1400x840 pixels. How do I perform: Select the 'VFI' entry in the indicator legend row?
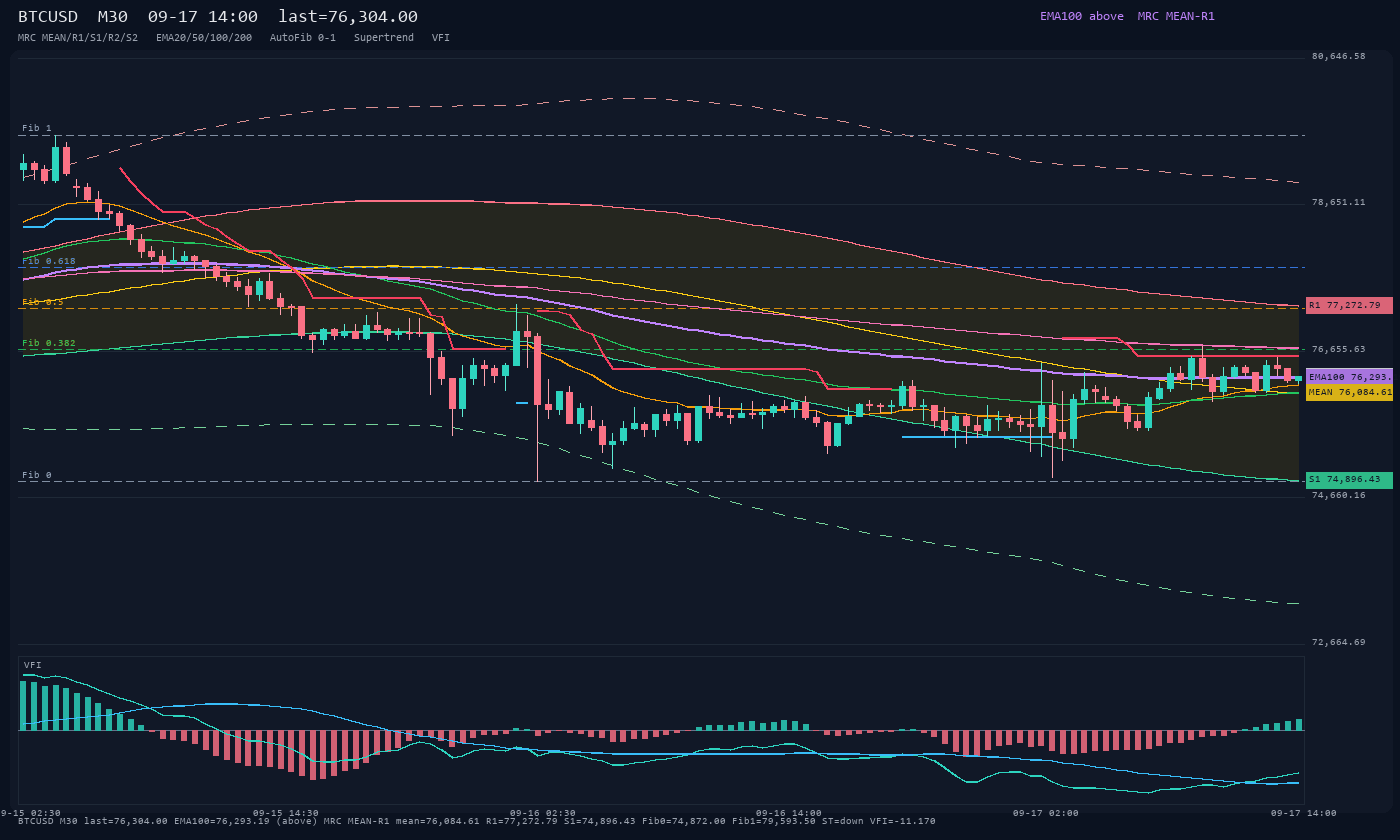coord(441,37)
